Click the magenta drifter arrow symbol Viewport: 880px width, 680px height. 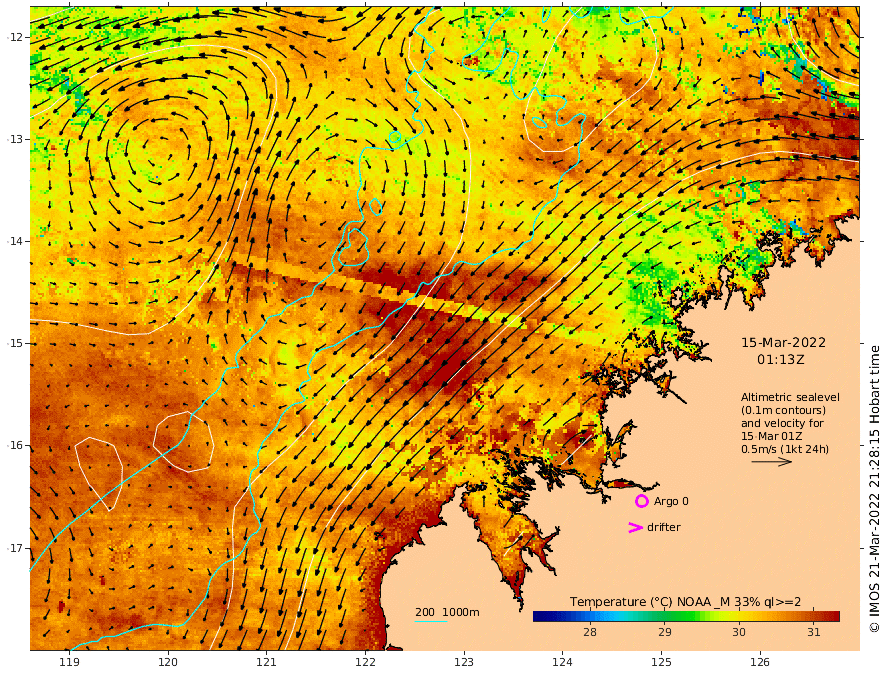pos(635,527)
